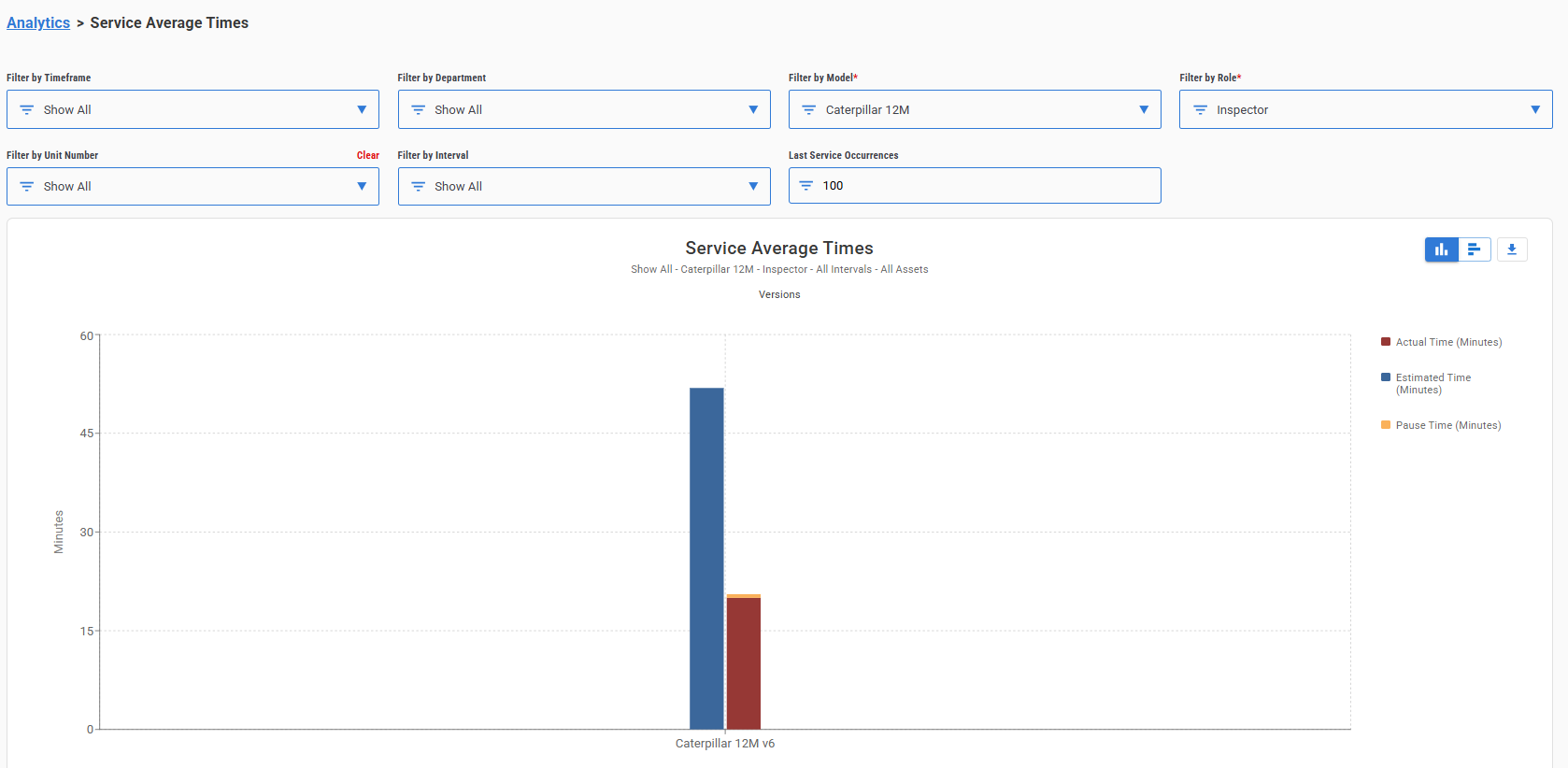Edit the Last Service Occurrences field
The image size is (1568, 768).
tap(975, 185)
